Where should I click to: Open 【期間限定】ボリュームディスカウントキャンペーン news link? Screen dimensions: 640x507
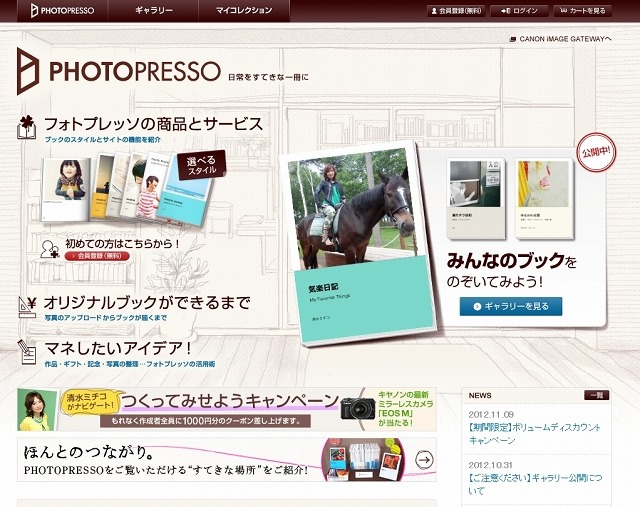tap(535, 434)
